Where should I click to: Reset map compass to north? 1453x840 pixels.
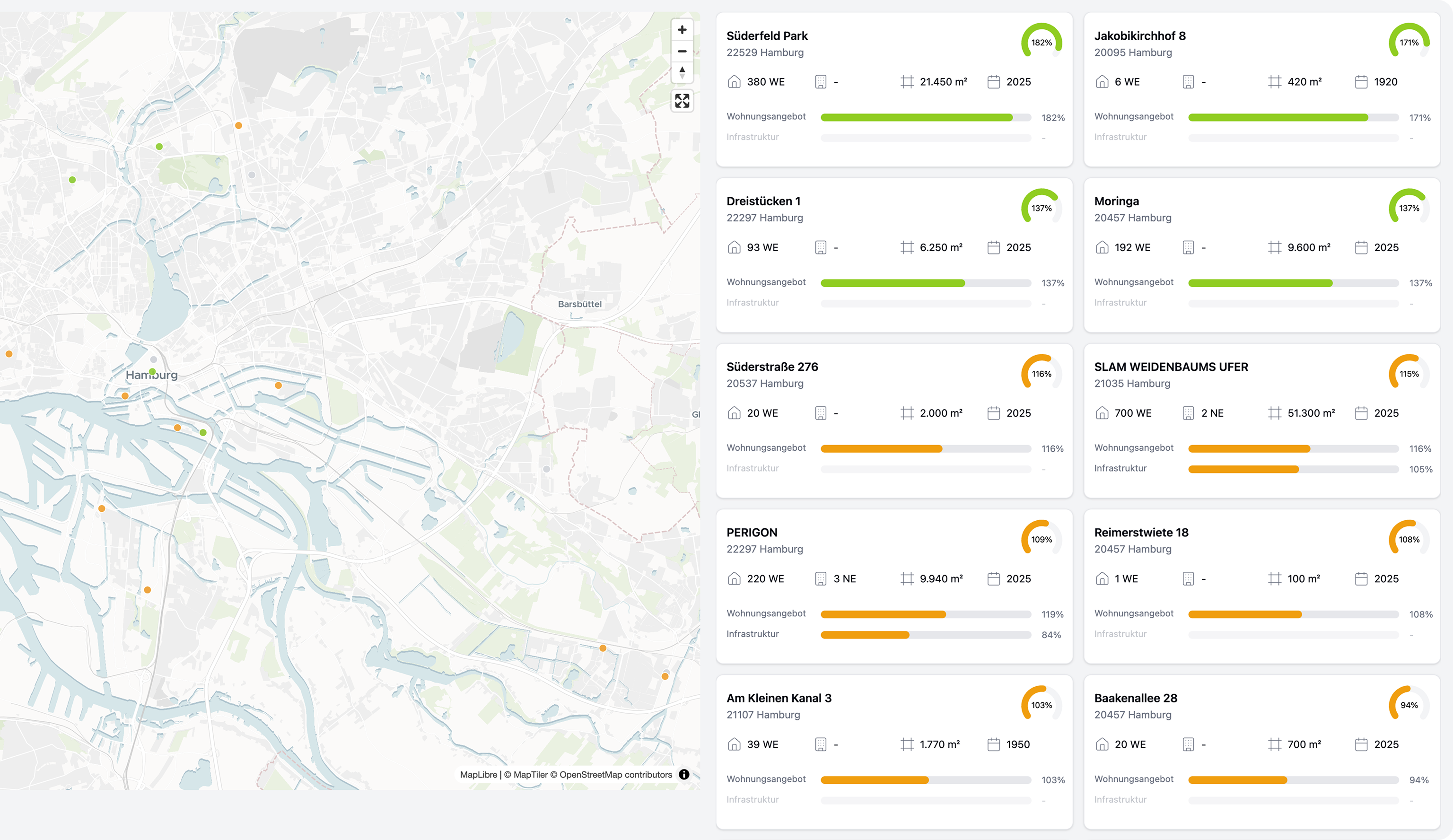tap(682, 73)
